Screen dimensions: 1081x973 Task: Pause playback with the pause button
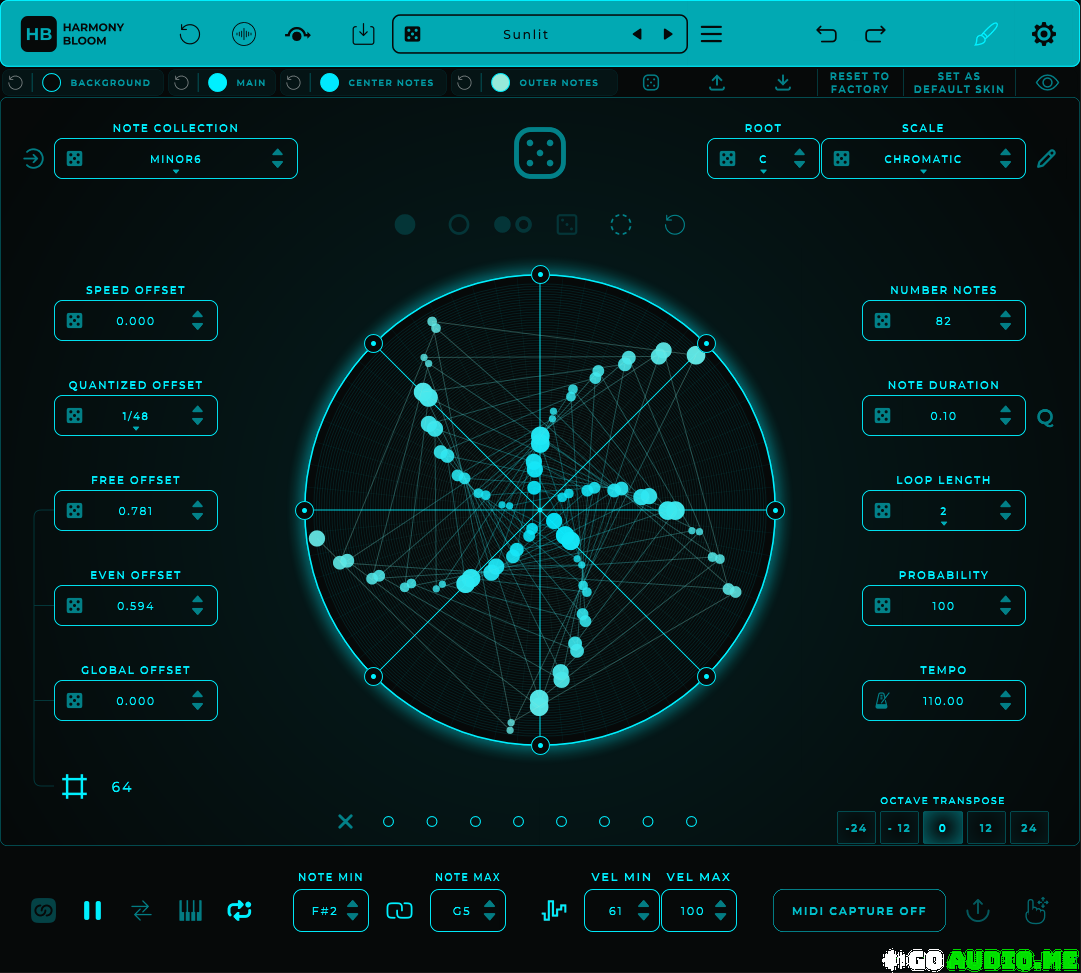(92, 910)
